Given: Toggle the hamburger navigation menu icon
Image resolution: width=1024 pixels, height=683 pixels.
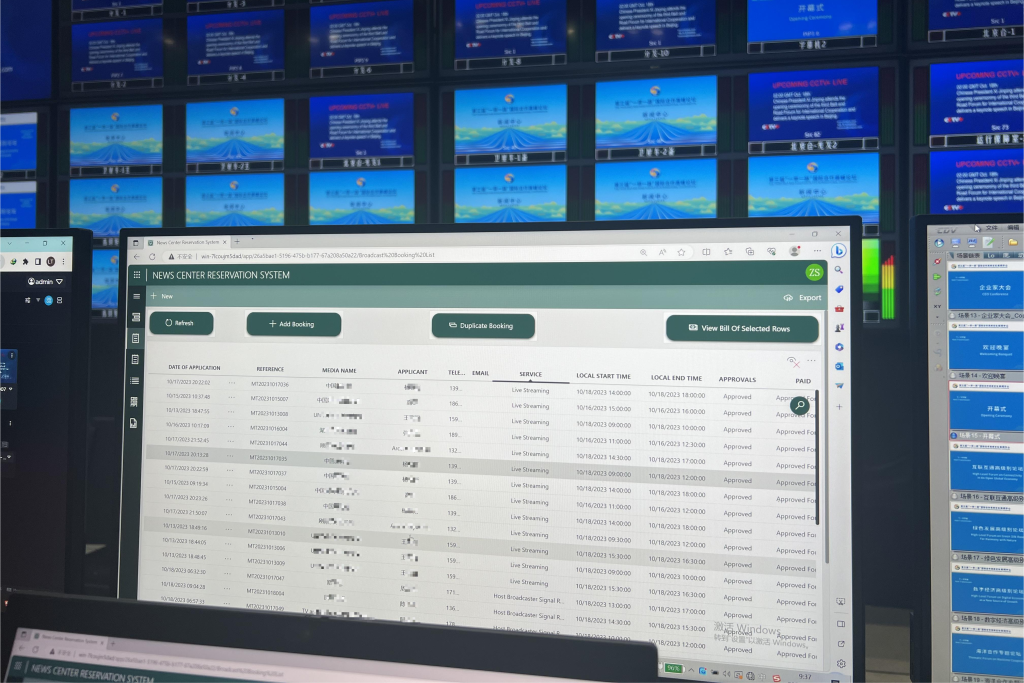Looking at the screenshot, I should click(x=136, y=296).
